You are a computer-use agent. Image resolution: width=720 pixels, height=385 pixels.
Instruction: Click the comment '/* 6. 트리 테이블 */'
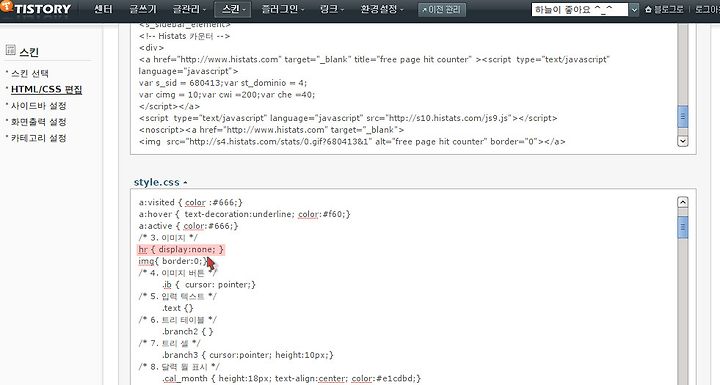[177, 320]
